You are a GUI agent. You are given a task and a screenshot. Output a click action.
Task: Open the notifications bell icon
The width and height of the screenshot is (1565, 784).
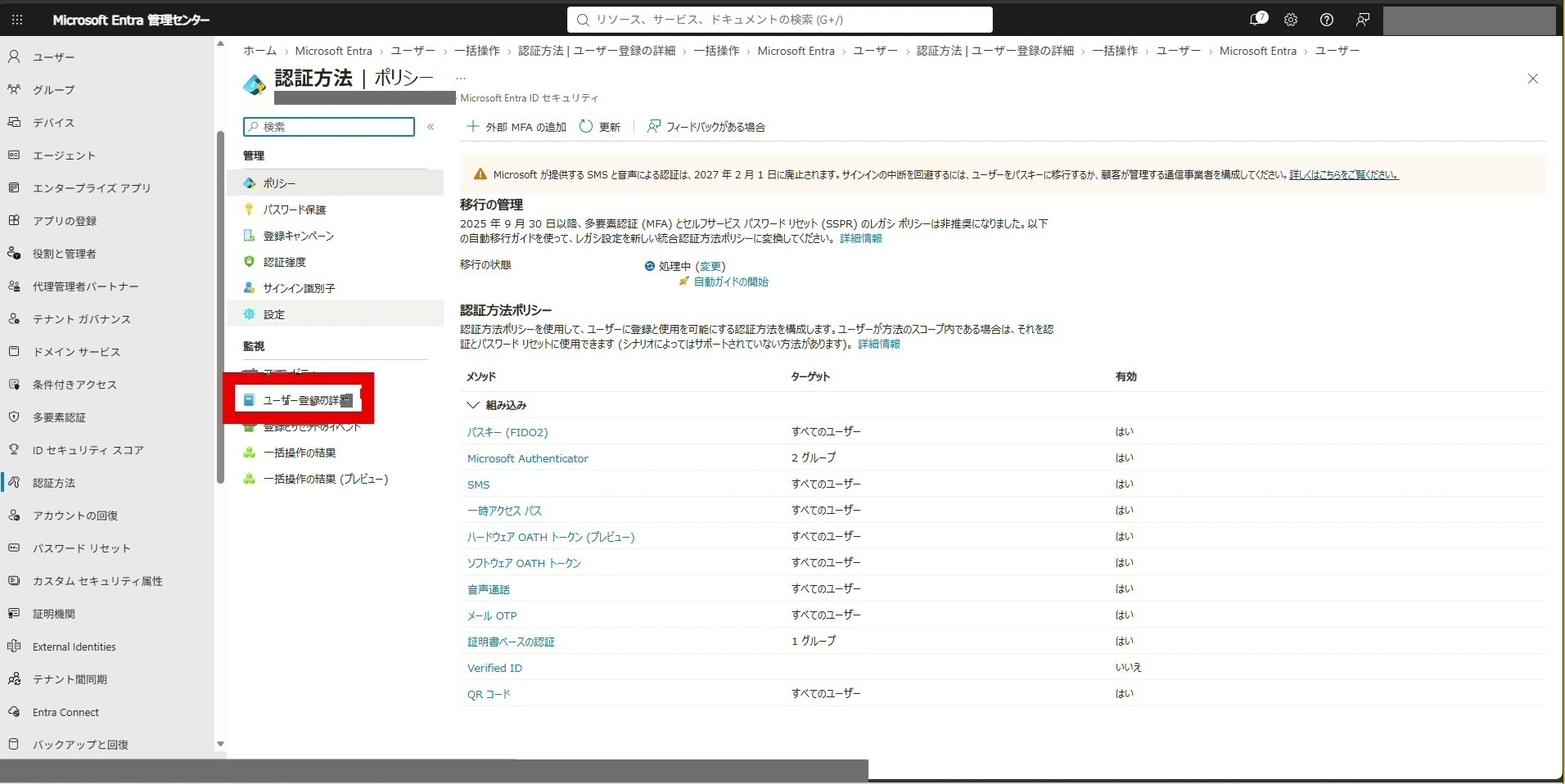click(1256, 19)
